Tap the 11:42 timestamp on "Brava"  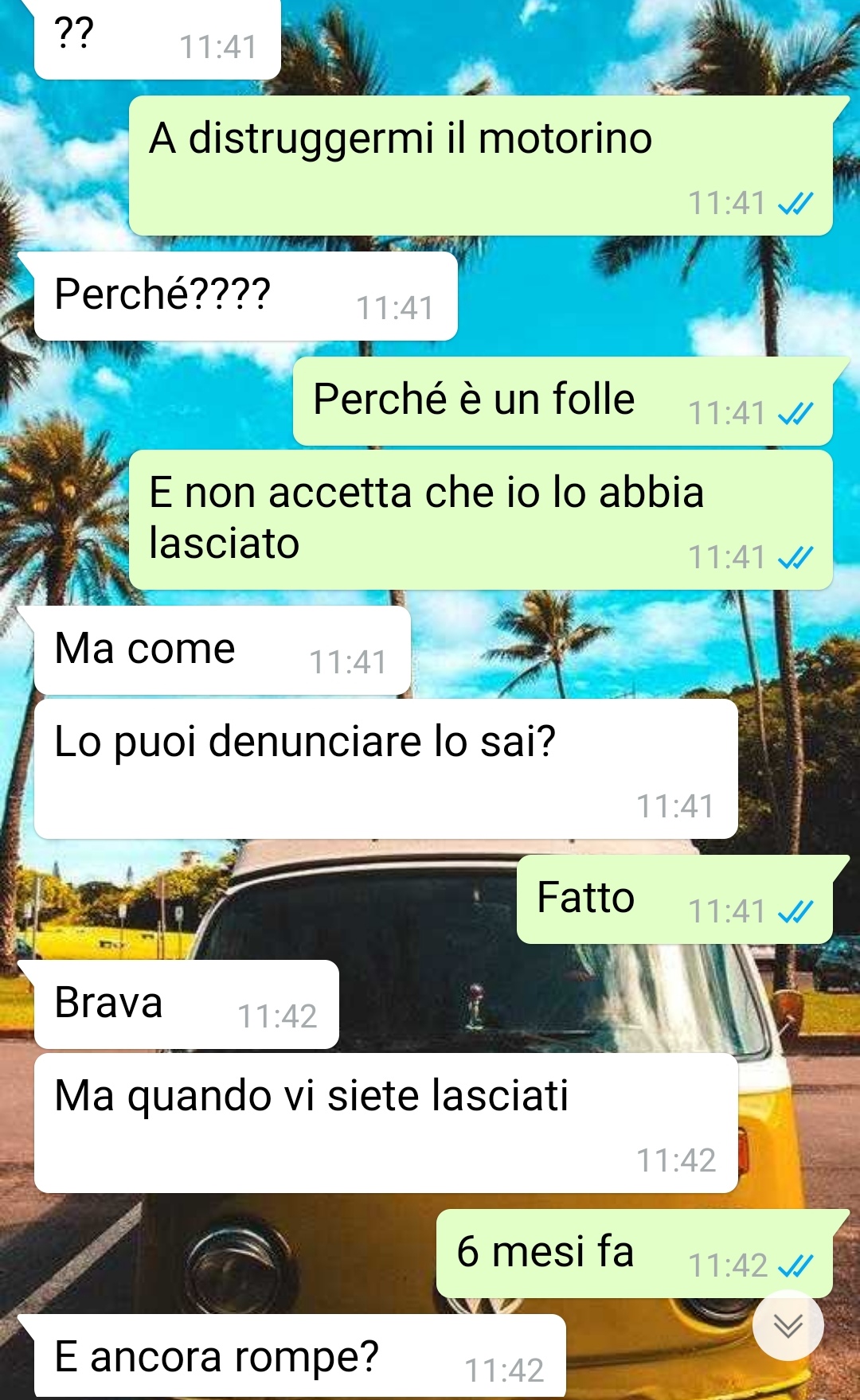(277, 1016)
